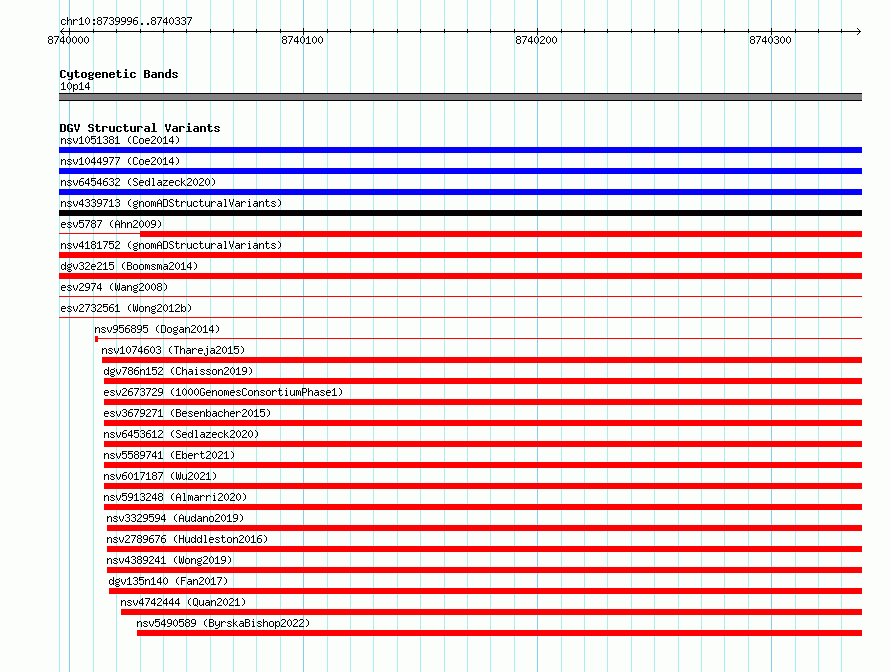The width and height of the screenshot is (890, 672).
Task: Click nsv5913248 (Almarri2020) label
Action: click(x=175, y=497)
